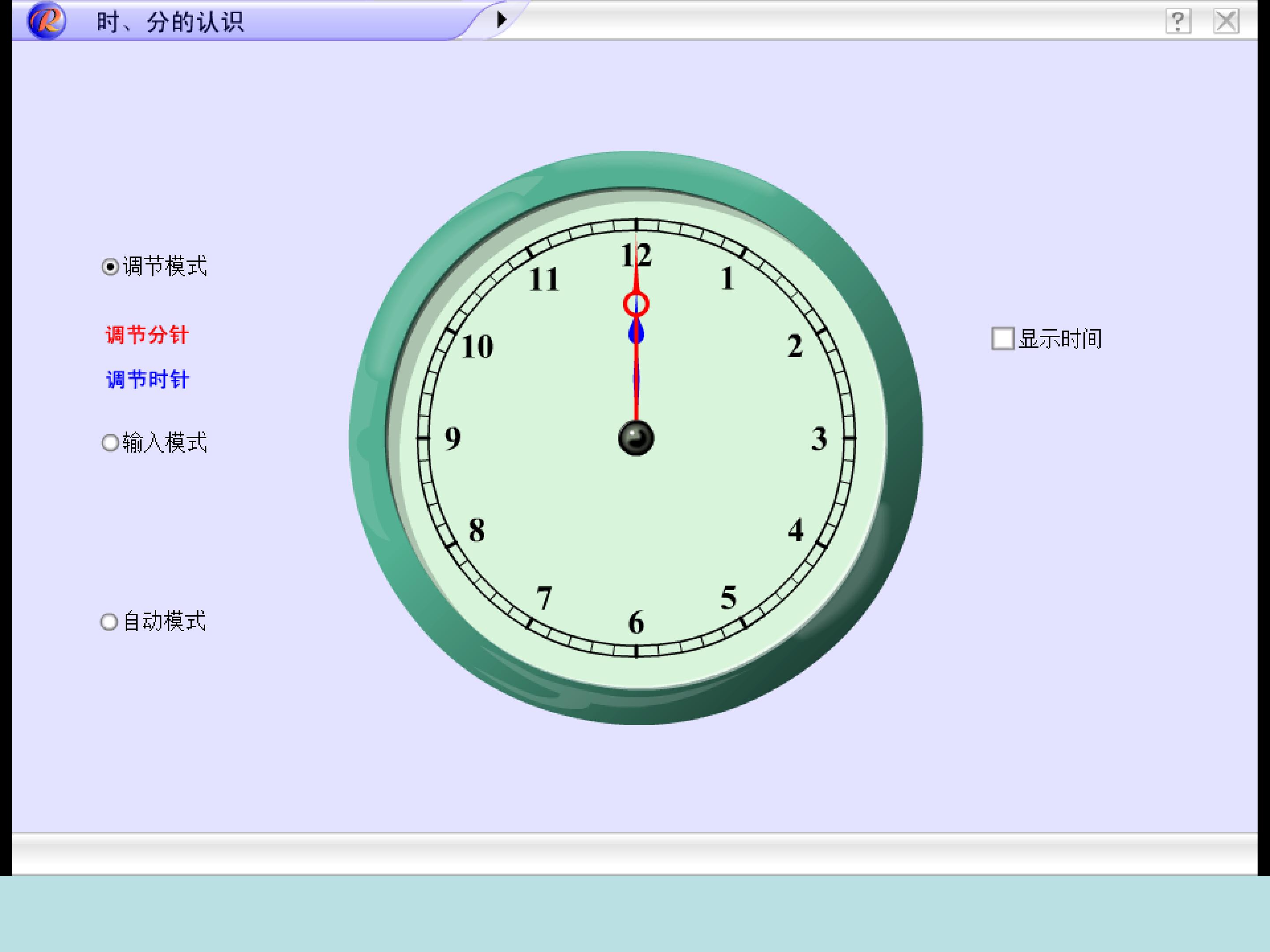Click the blue hour hand tip
The image size is (1270, 952).
click(636, 332)
